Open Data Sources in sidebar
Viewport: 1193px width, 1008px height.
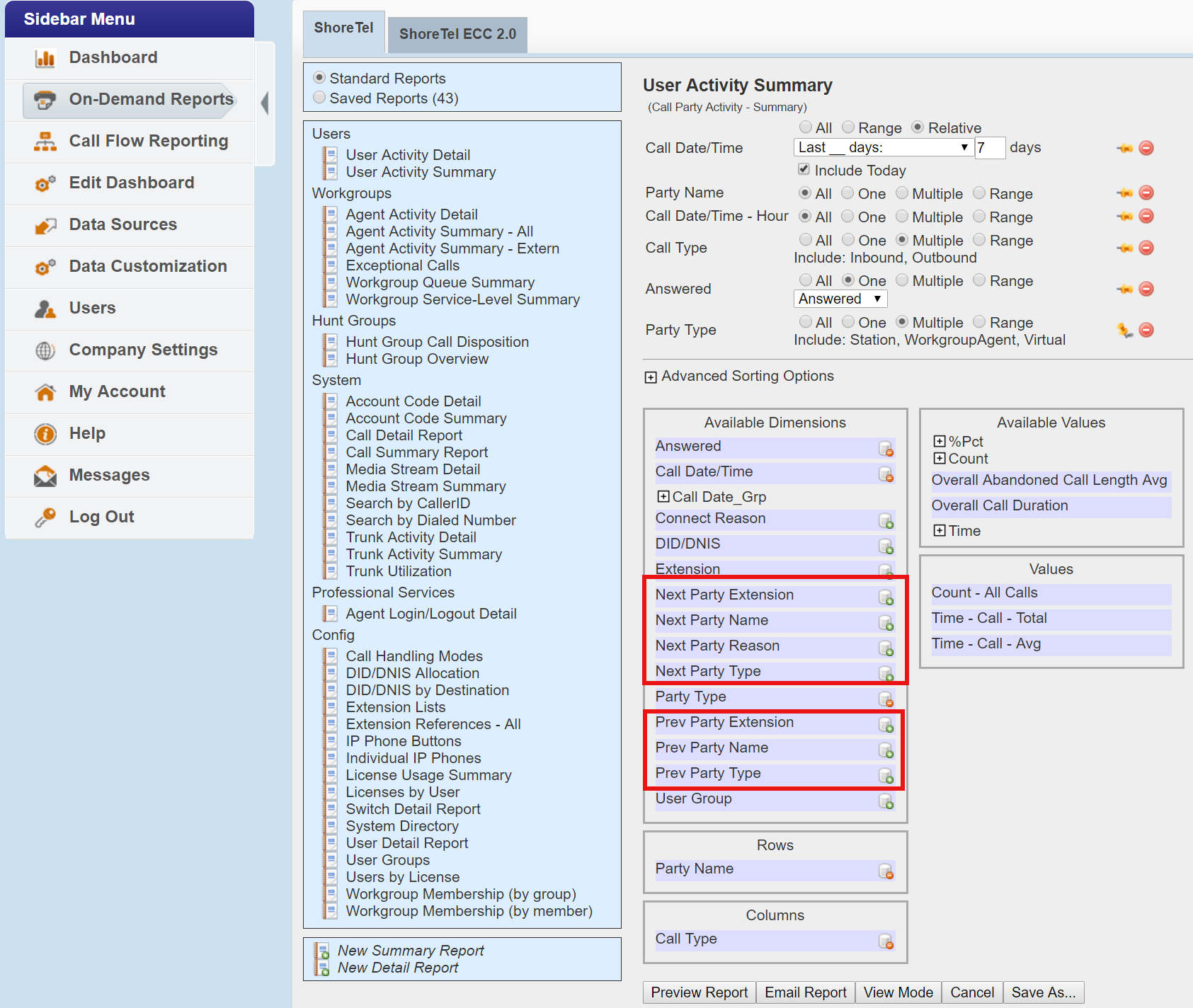[x=122, y=224]
